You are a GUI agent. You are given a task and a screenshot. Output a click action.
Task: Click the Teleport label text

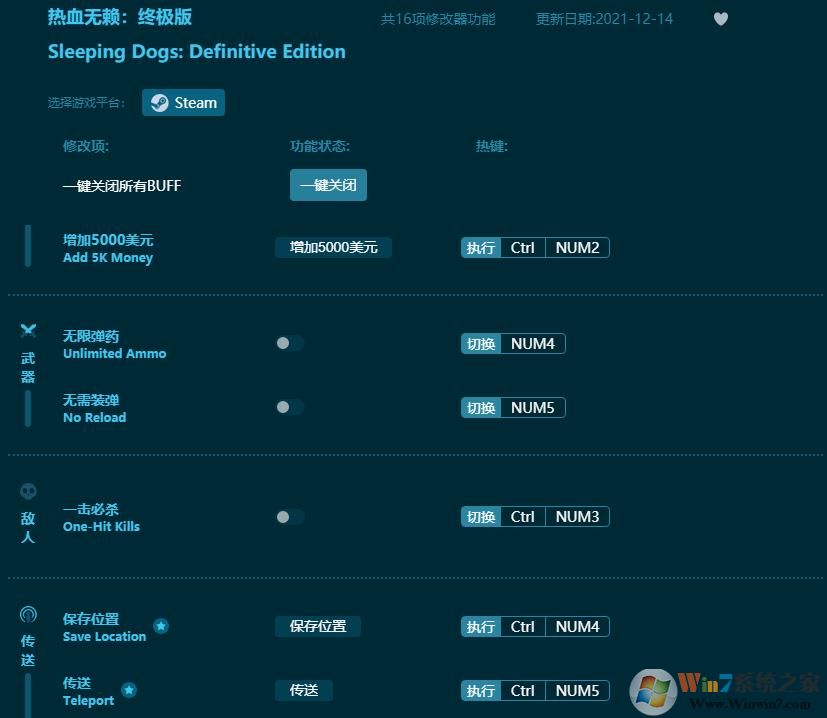coord(88,701)
